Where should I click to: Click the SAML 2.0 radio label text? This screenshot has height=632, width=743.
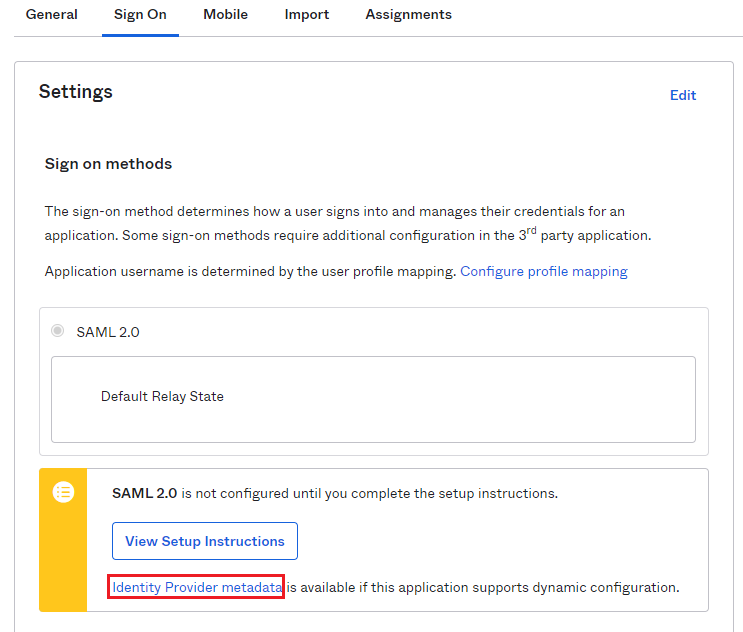[108, 332]
